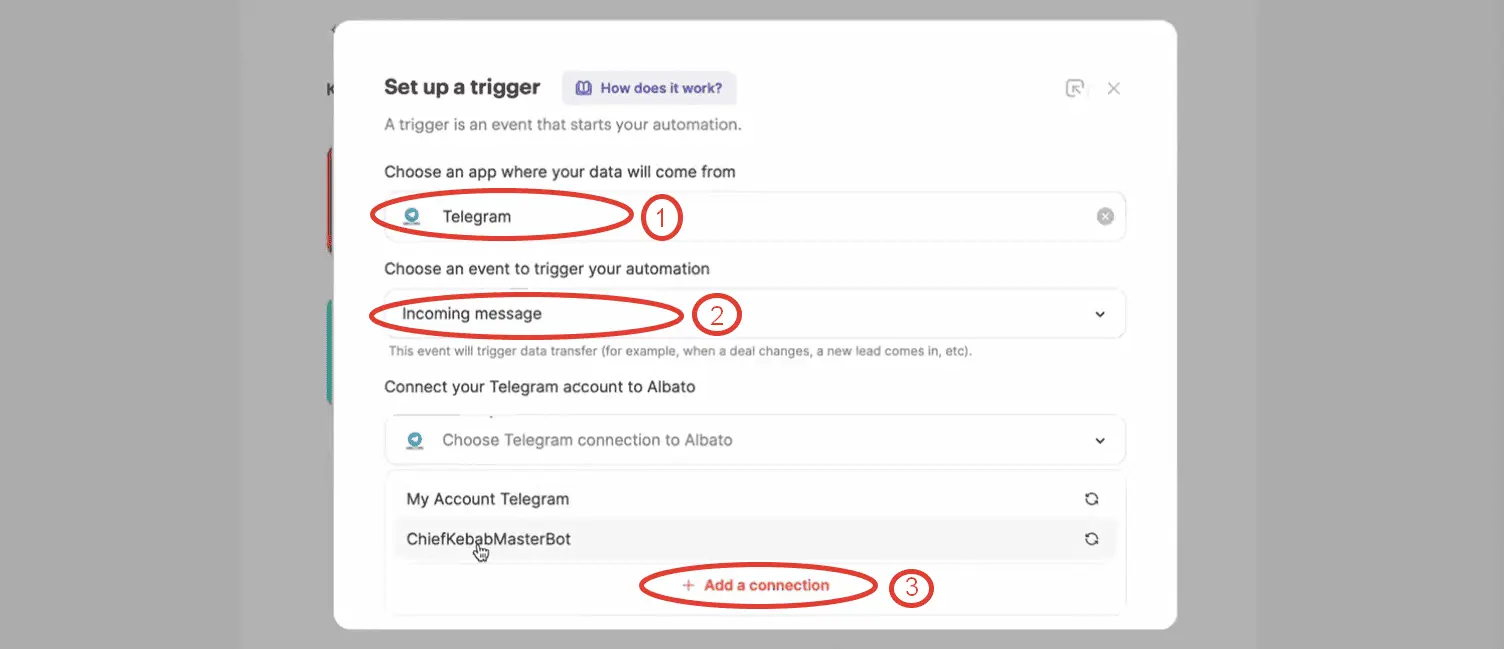Click 'A trigger is an event' description text

point(563,125)
